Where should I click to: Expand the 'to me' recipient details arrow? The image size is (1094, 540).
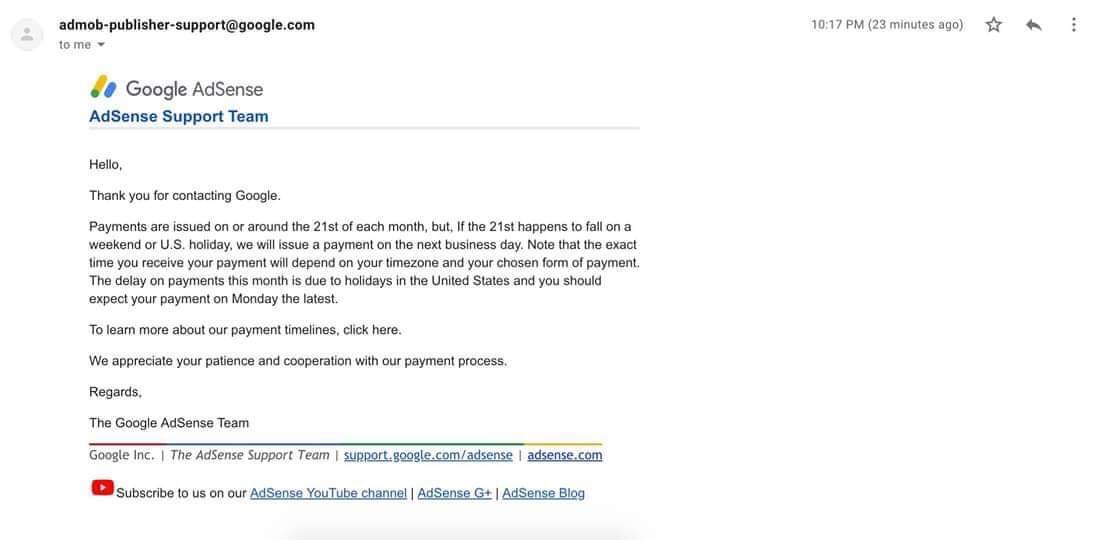[x=100, y=45]
